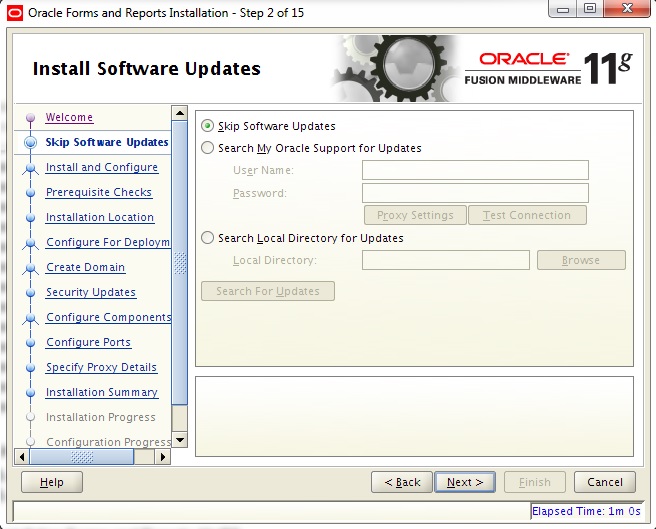Click the Configure Ports step icon

(x=30, y=343)
